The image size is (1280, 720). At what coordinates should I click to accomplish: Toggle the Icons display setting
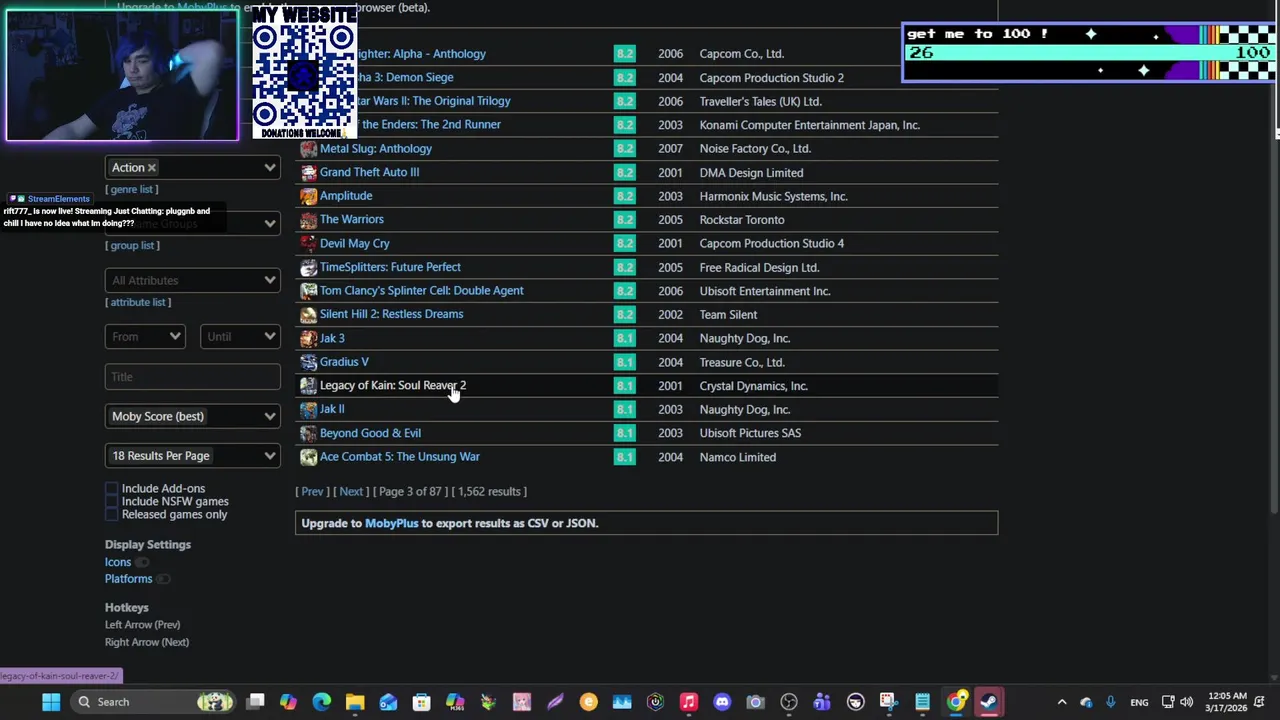pyautogui.click(x=142, y=562)
